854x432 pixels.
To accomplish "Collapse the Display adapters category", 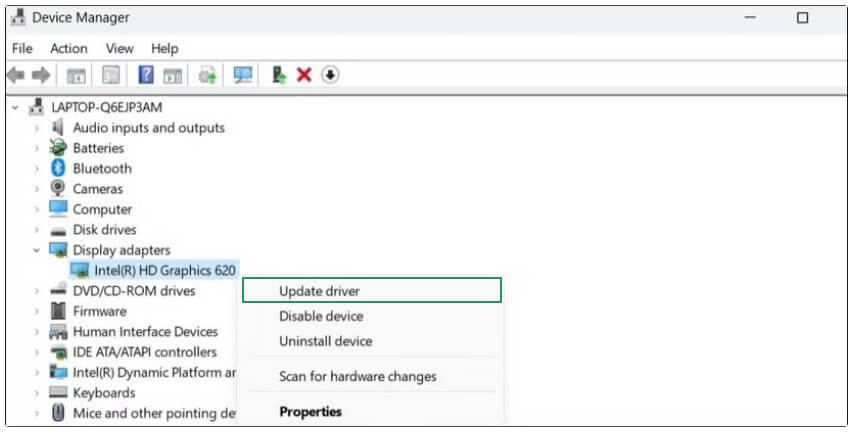I will pos(37,250).
